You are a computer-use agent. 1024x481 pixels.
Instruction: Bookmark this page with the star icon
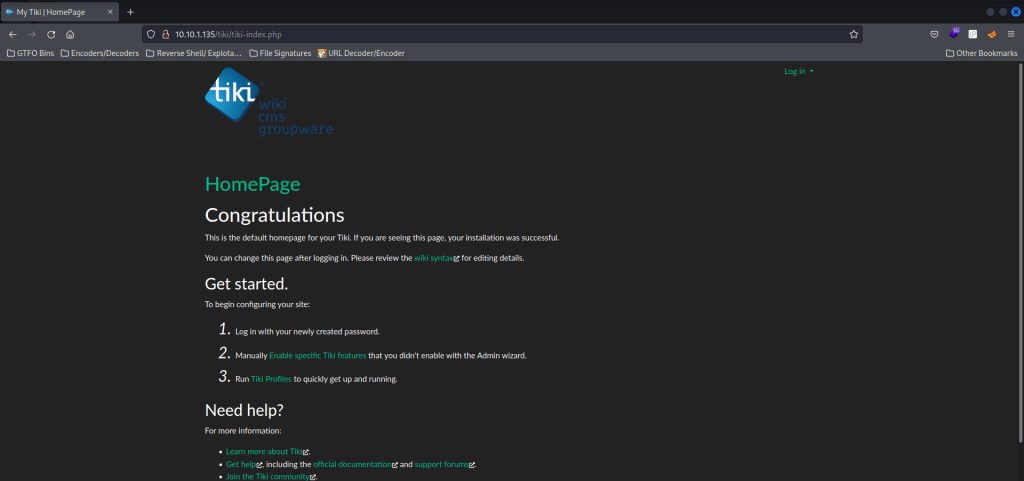[x=853, y=33]
